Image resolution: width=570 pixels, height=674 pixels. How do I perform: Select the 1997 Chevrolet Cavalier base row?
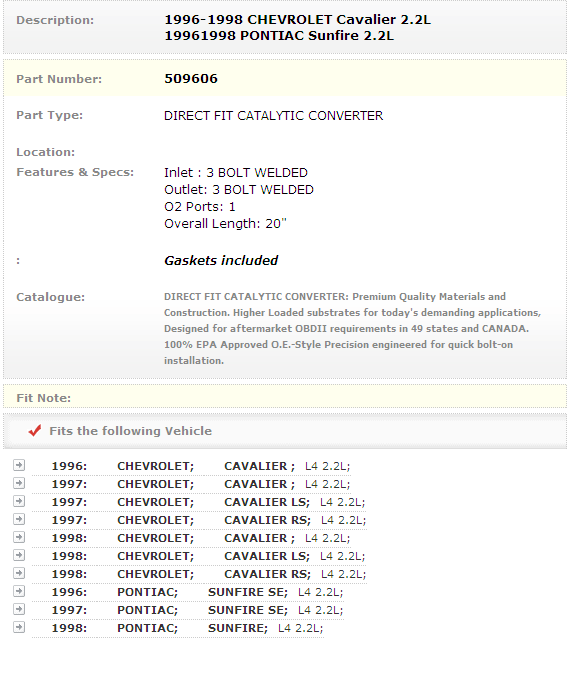point(191,484)
